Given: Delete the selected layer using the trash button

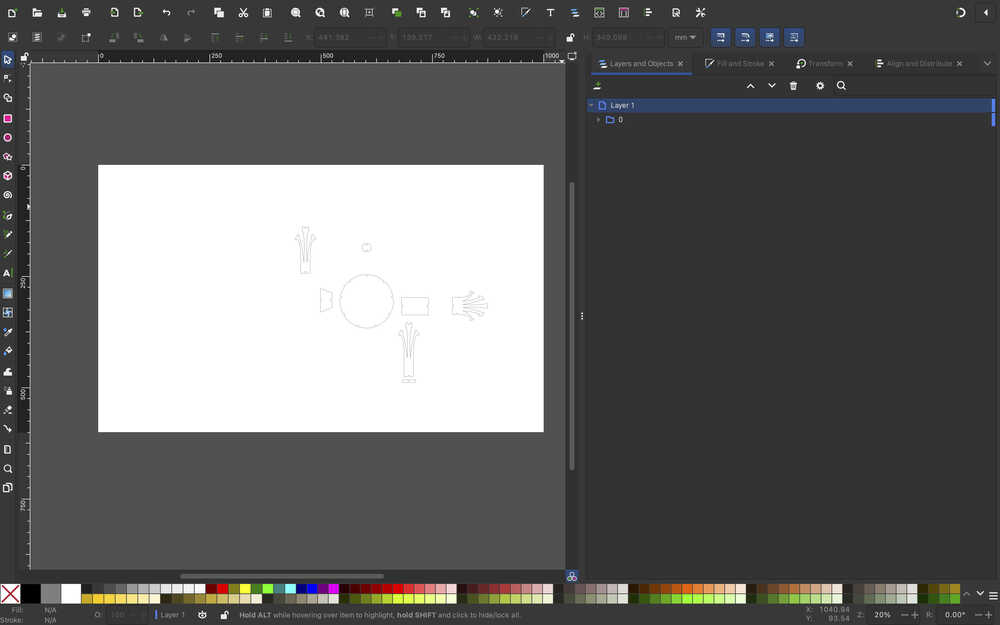Looking at the screenshot, I should 793,85.
